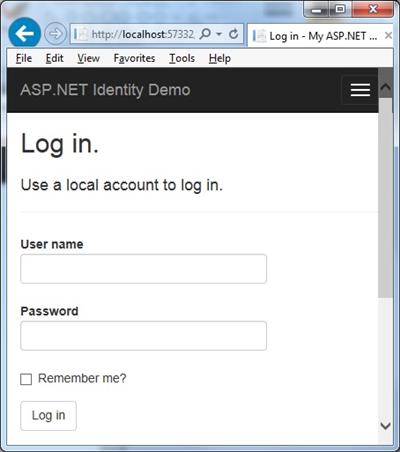Click the scrollbar up arrow
Screen dimensions: 400x452
click(x=385, y=87)
